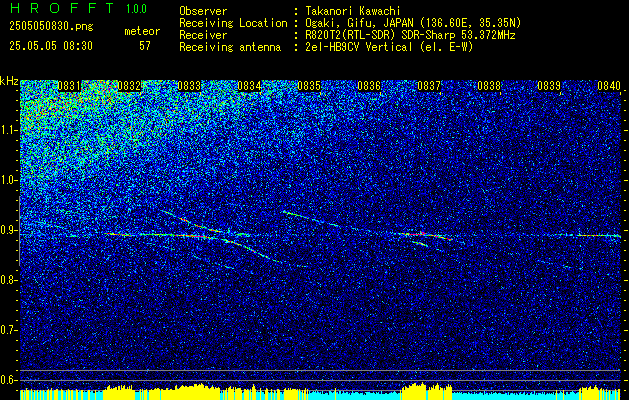The image size is (629, 400).
Task: Click the HROFFT program title
Action: [62, 8]
